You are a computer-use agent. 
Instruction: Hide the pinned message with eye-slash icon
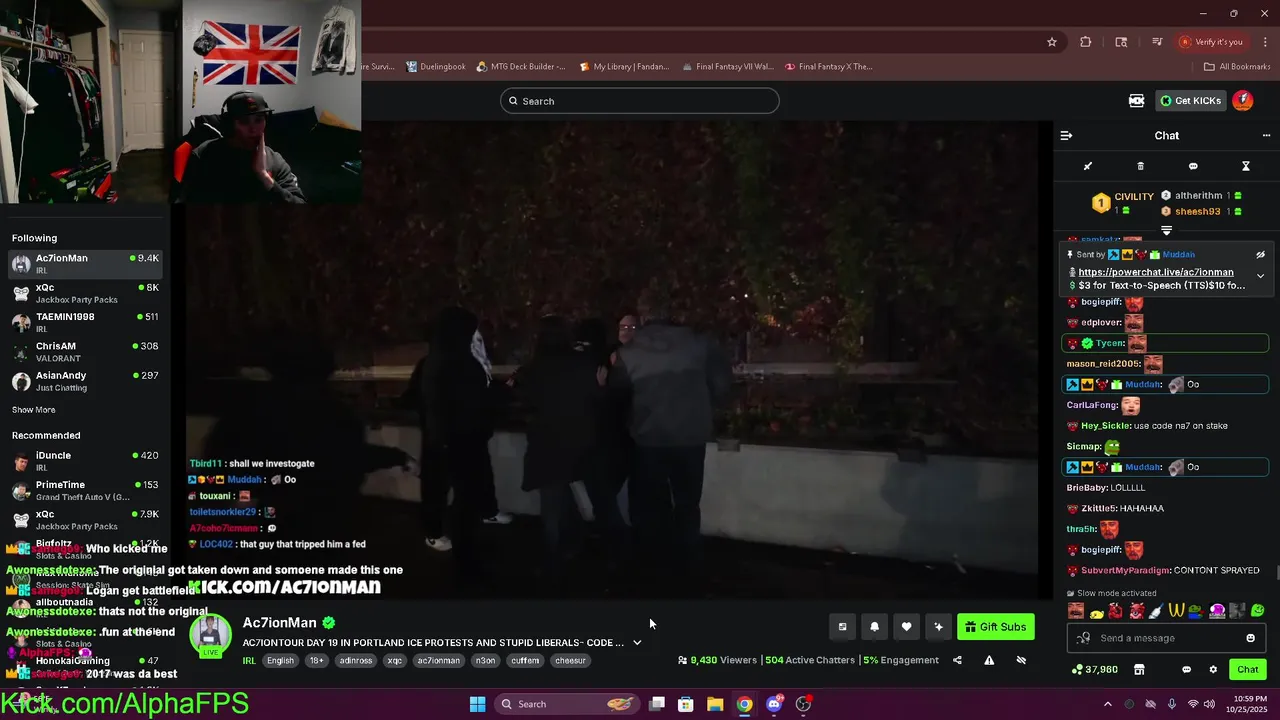[1260, 255]
